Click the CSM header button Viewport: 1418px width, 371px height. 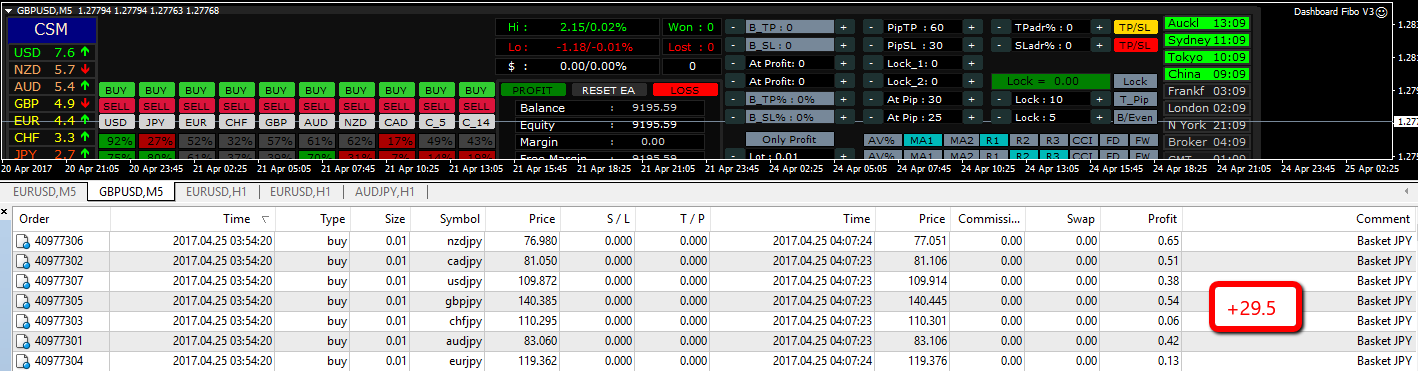pos(51,31)
